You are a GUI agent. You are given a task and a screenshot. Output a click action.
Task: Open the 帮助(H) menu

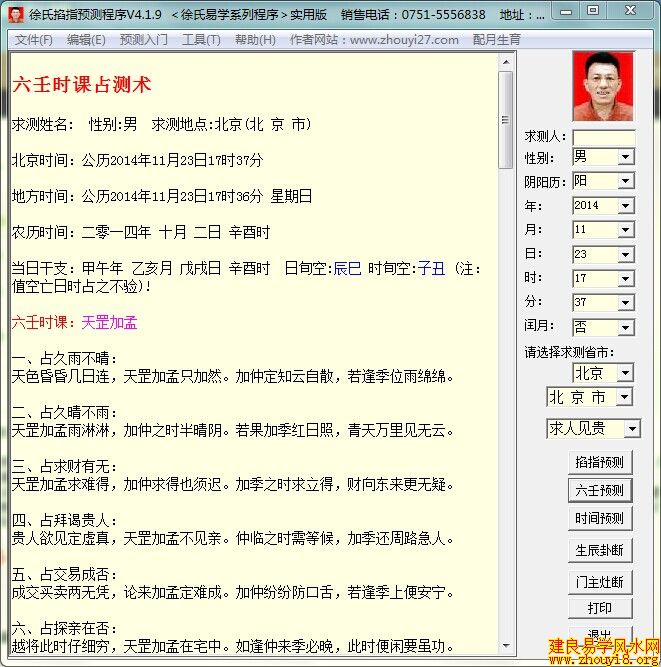255,40
